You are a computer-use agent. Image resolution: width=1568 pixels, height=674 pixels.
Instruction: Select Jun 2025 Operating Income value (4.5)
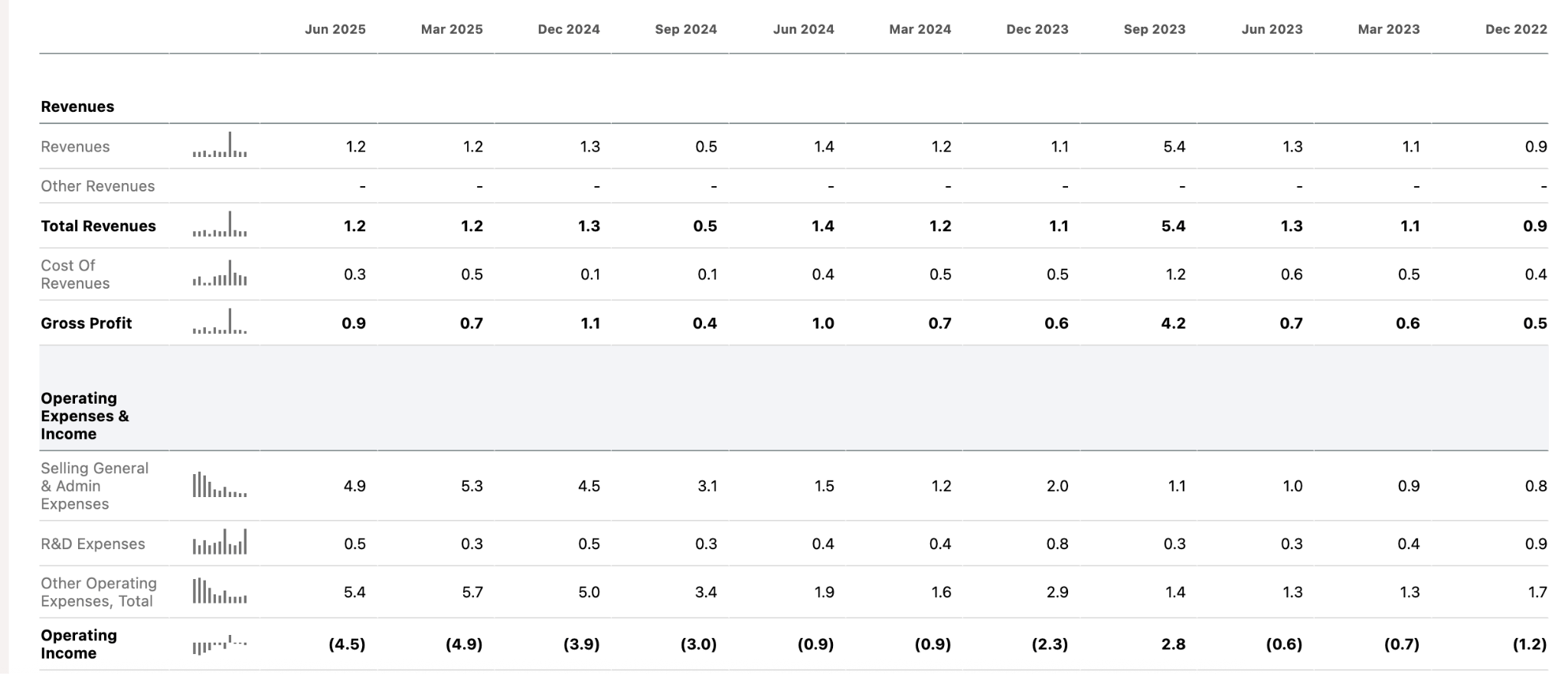coord(347,644)
